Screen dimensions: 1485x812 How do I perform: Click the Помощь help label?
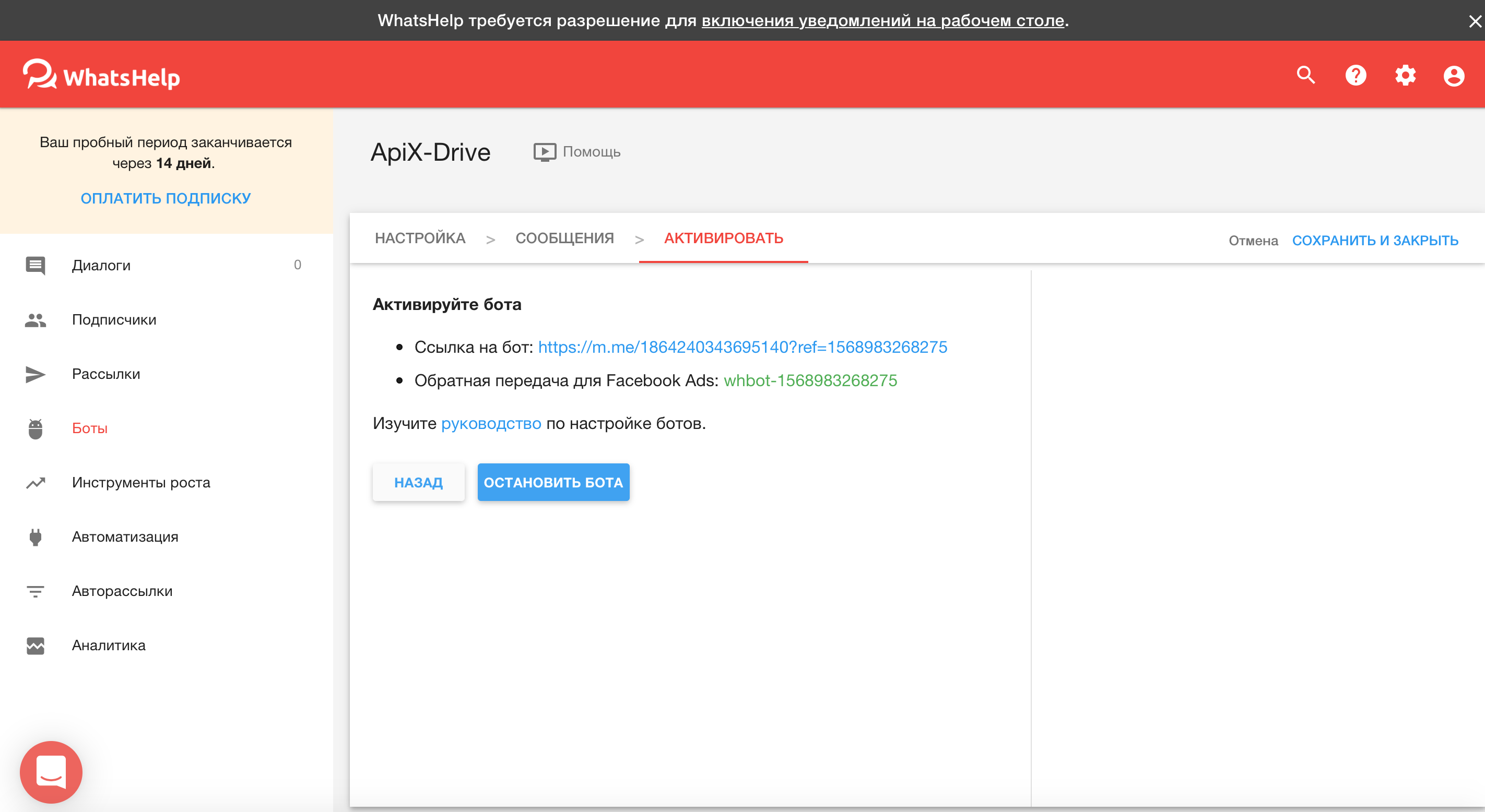click(x=592, y=151)
